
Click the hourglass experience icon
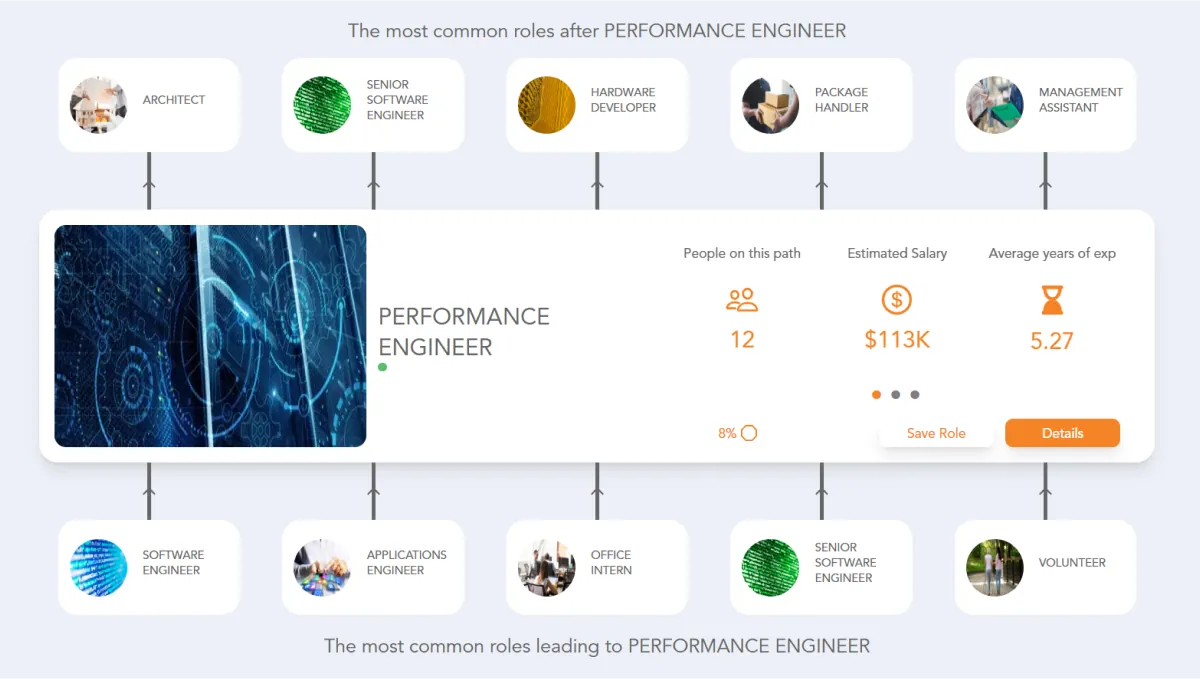(1052, 299)
